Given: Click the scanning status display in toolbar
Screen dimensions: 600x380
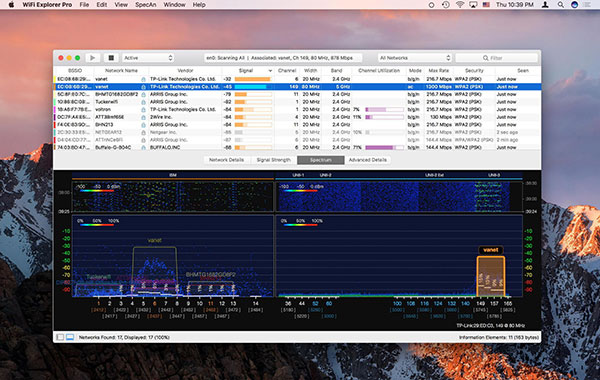Looking at the screenshot, I should pyautogui.click(x=283, y=58).
